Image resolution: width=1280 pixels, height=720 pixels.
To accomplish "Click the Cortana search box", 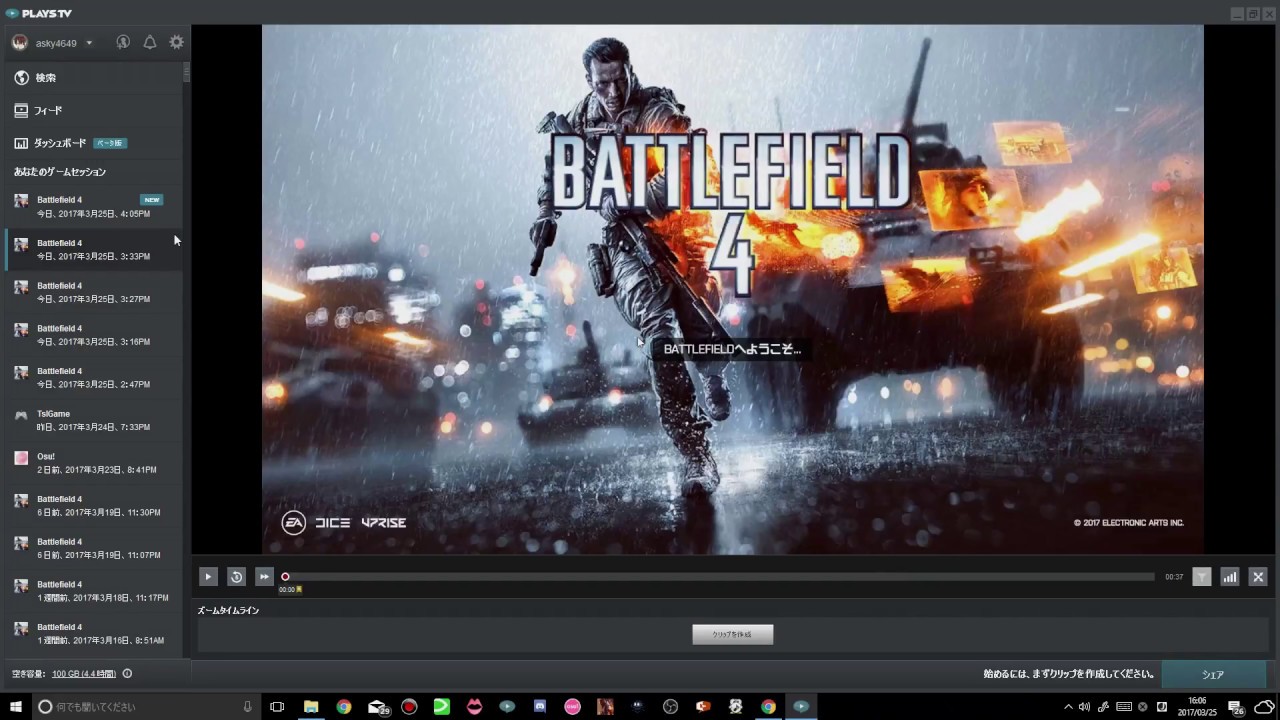I will 145,707.
